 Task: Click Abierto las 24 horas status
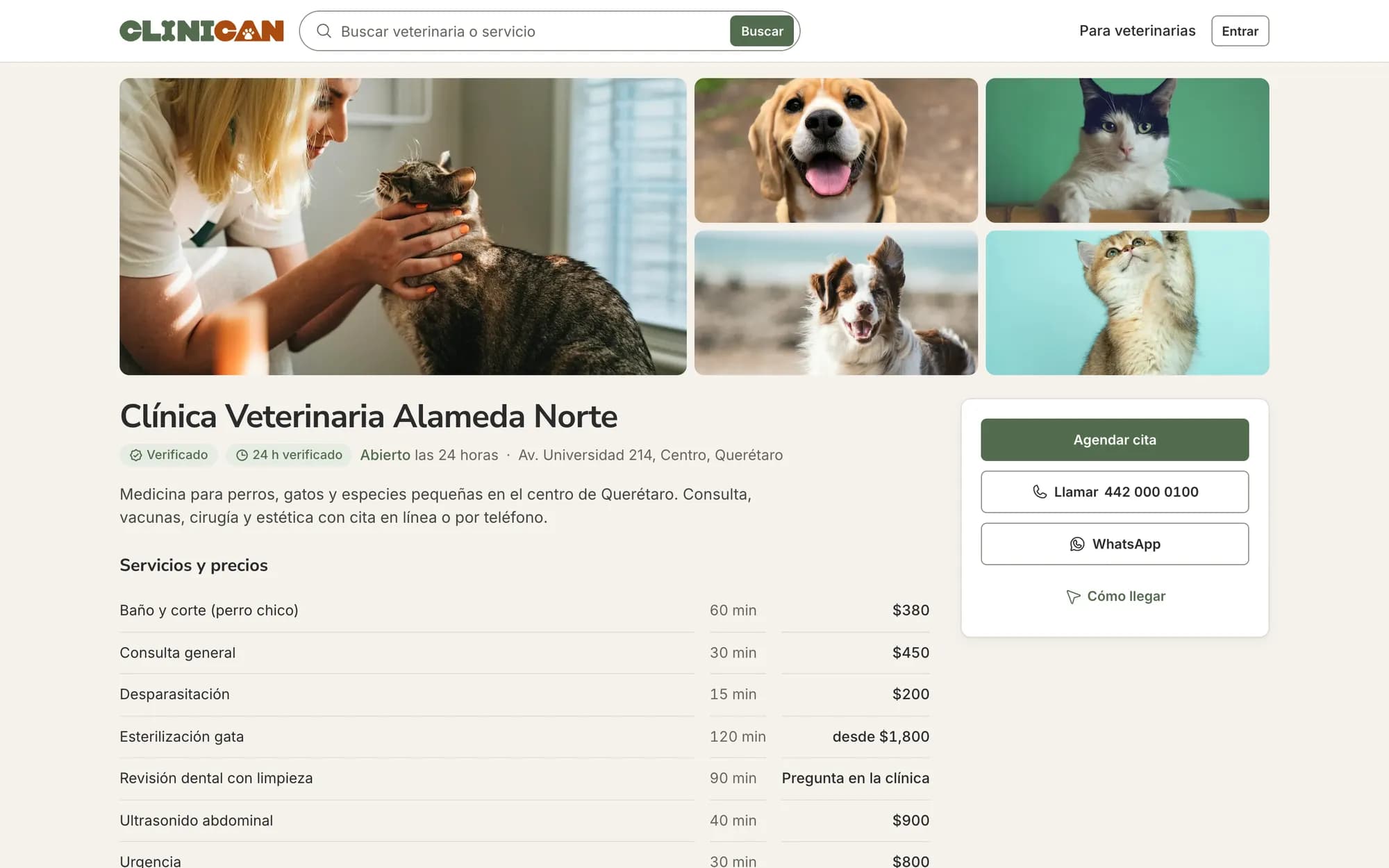[429, 455]
